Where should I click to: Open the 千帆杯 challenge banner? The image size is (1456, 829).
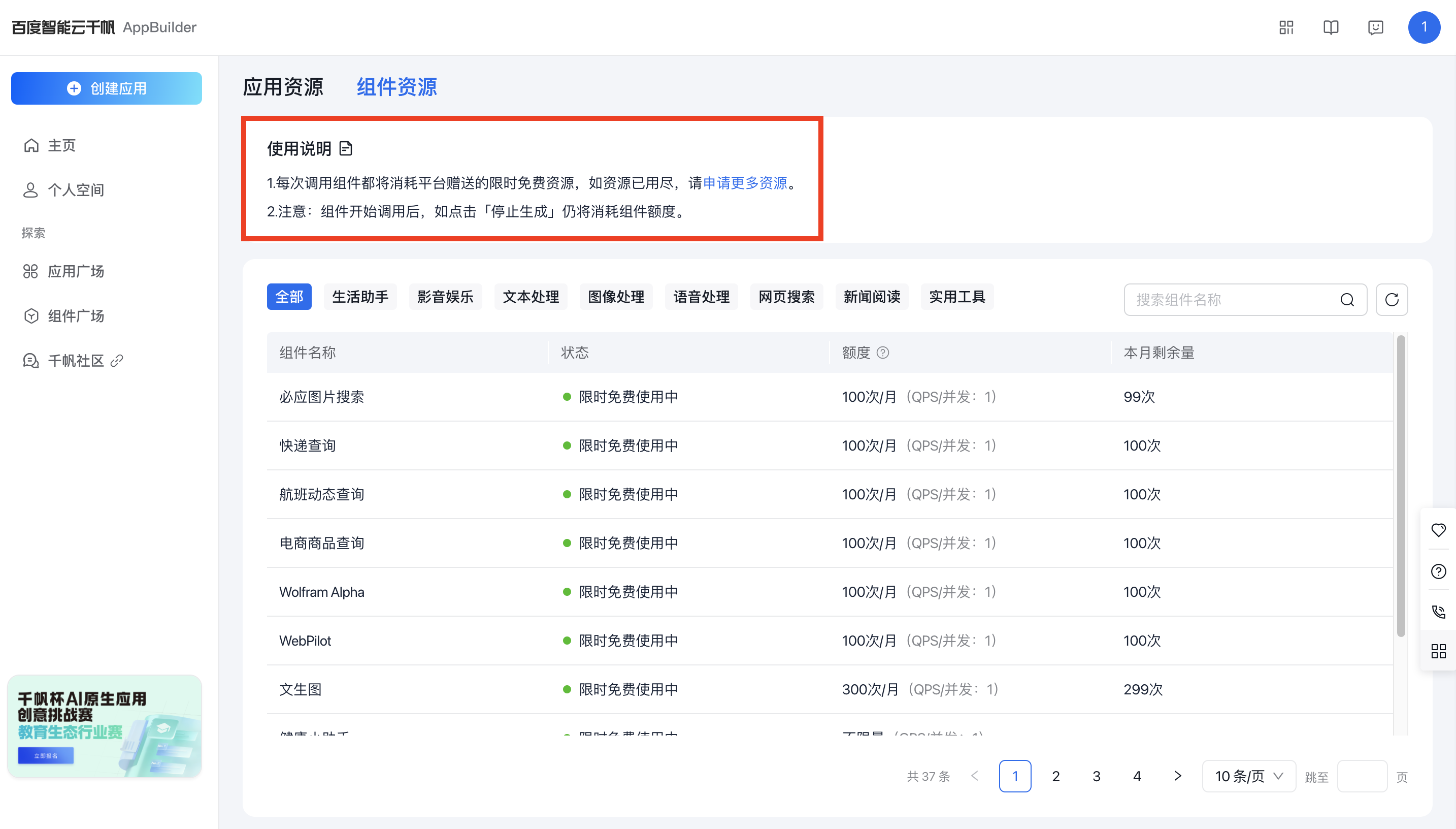click(105, 726)
